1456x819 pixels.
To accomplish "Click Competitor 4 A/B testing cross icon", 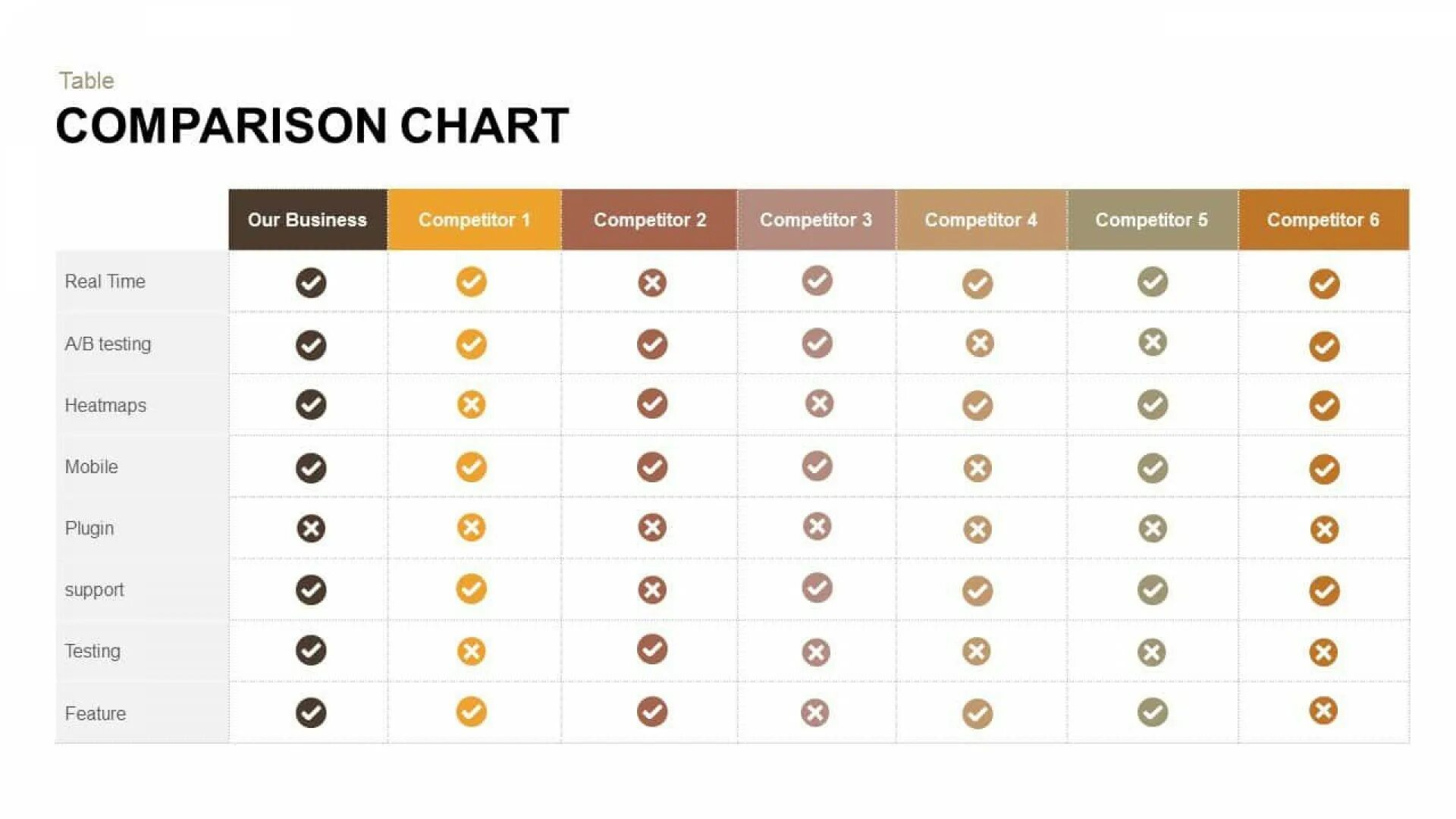I will coord(979,343).
